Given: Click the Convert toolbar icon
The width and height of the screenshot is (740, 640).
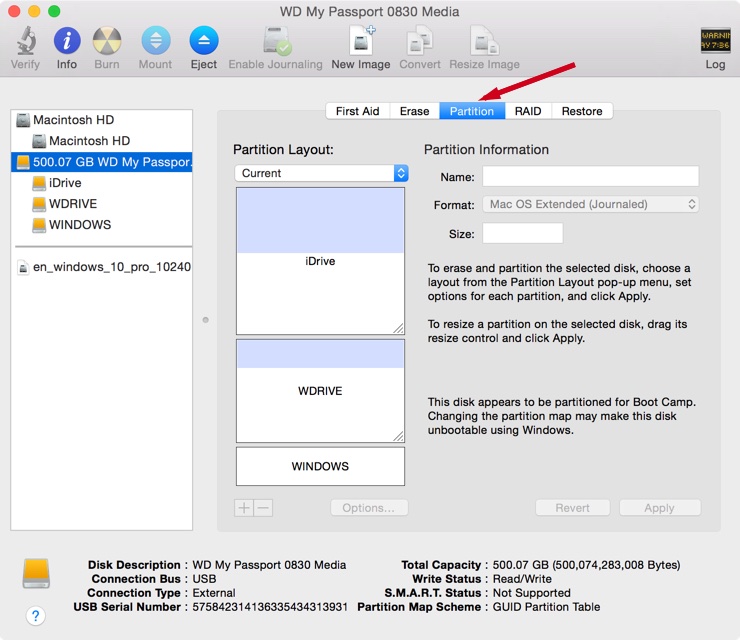Looking at the screenshot, I should 420,41.
